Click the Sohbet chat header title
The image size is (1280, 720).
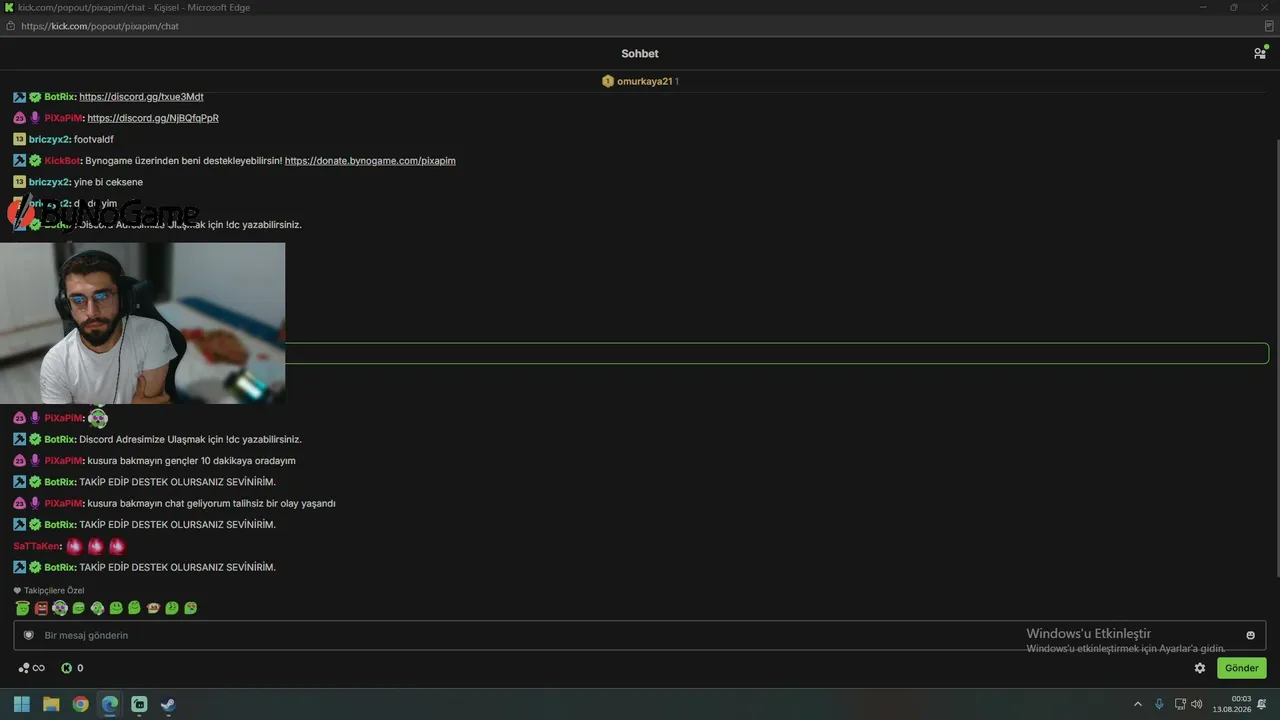640,54
